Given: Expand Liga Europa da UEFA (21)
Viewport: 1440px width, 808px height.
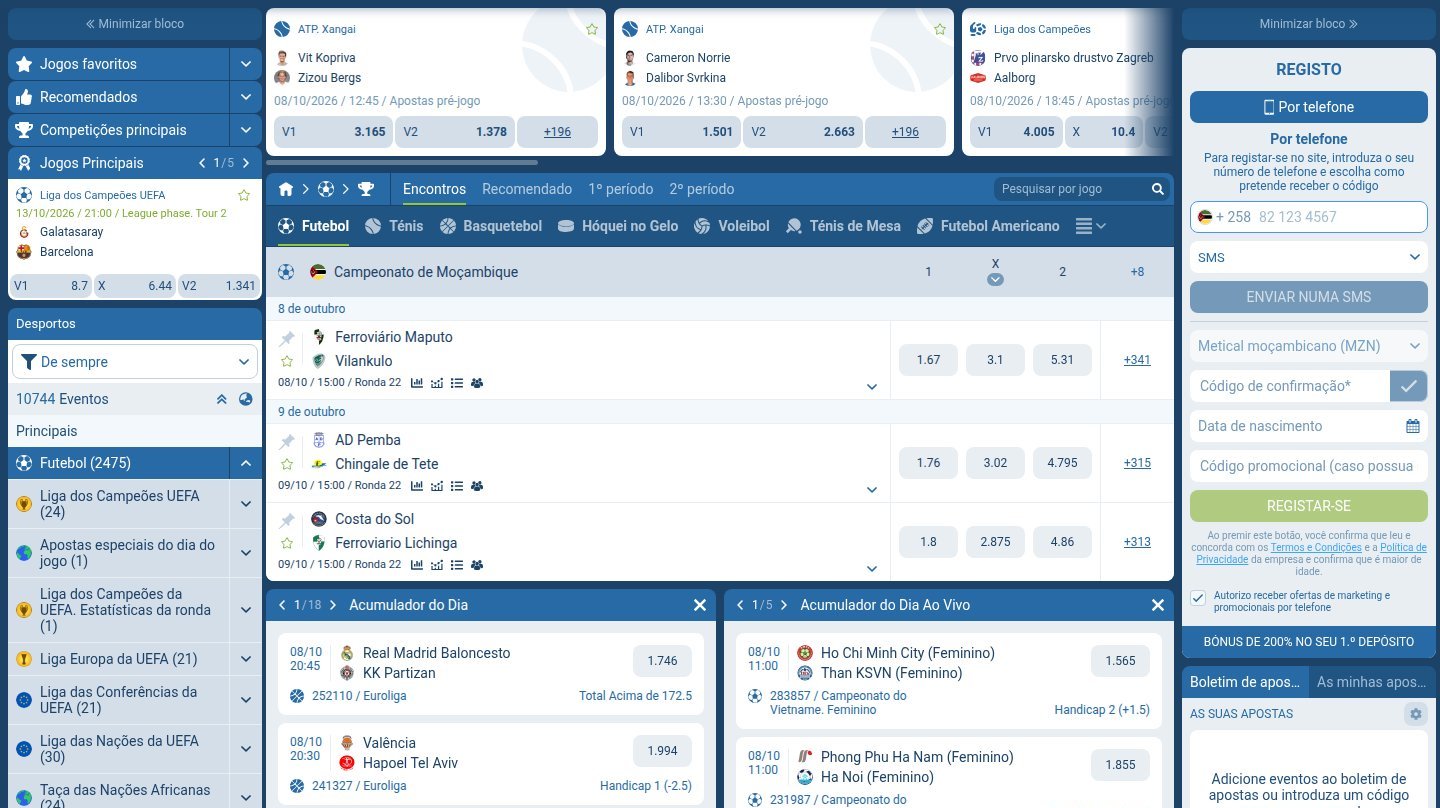Looking at the screenshot, I should [245, 659].
